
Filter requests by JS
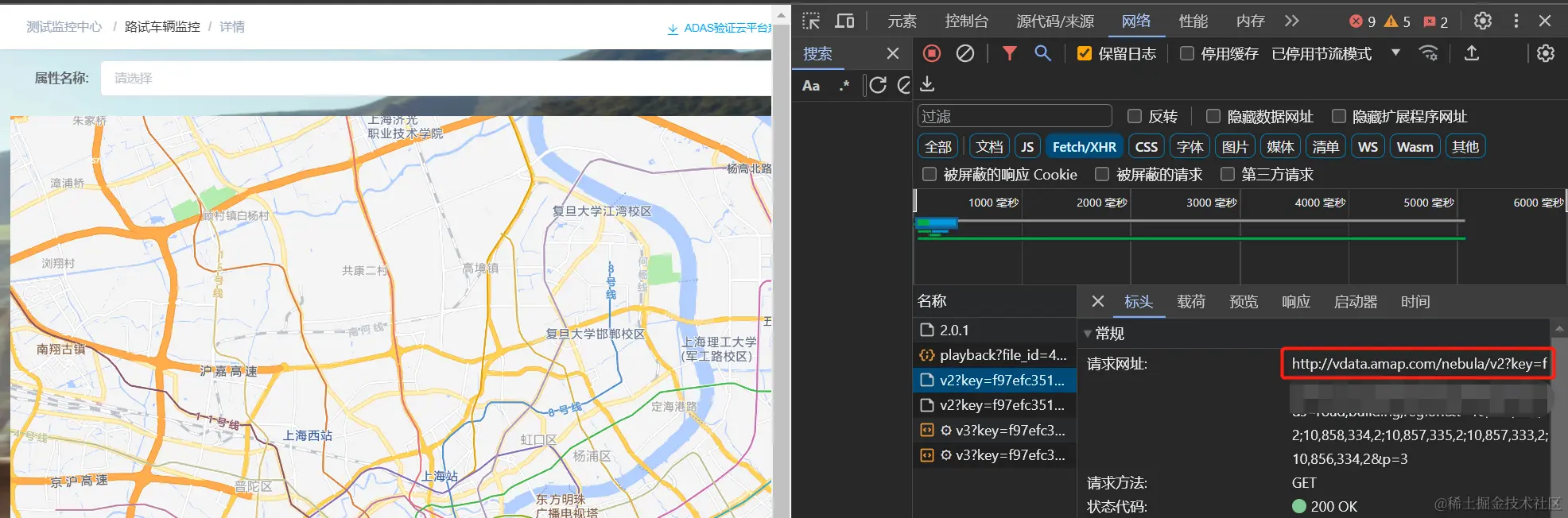pos(1027,146)
